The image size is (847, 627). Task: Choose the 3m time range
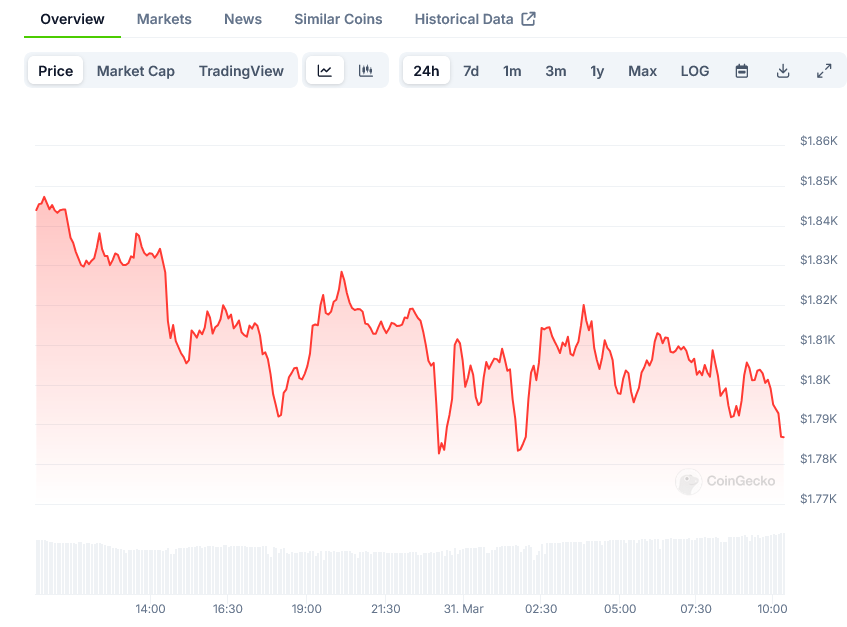click(556, 71)
